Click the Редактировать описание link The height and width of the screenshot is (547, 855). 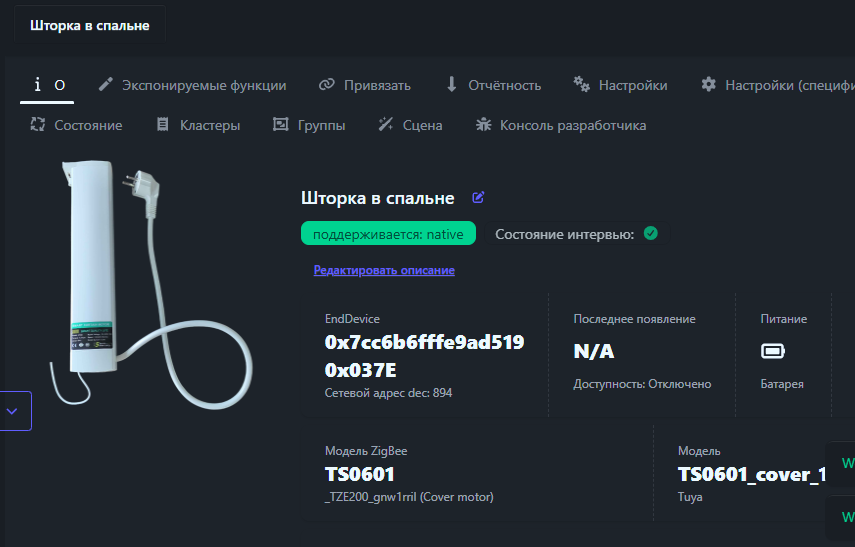(384, 271)
